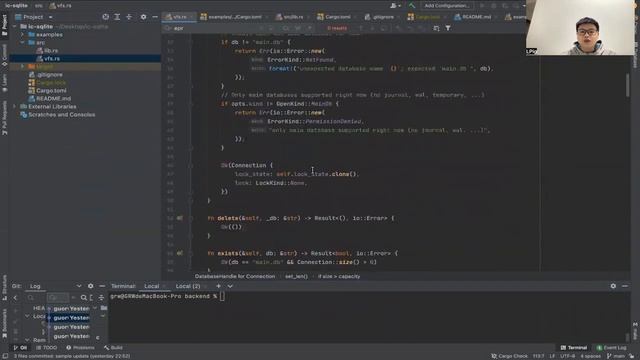Click vfs.rs in navigation bar
640x360 pixels.
[x=61, y=6]
